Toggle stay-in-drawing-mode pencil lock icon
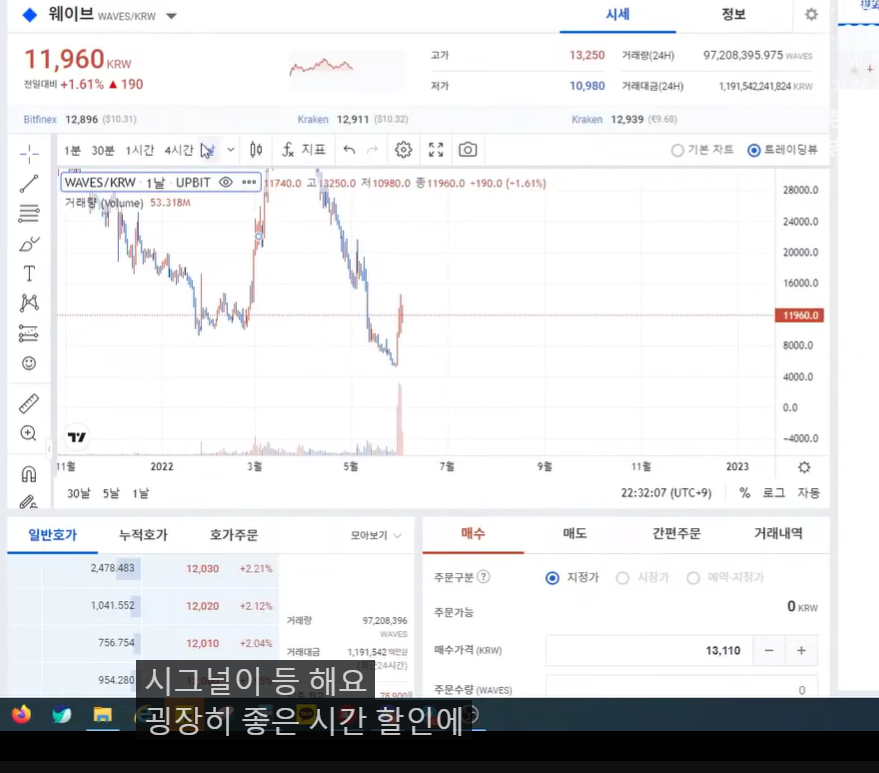The height and width of the screenshot is (773, 879). [x=29, y=501]
